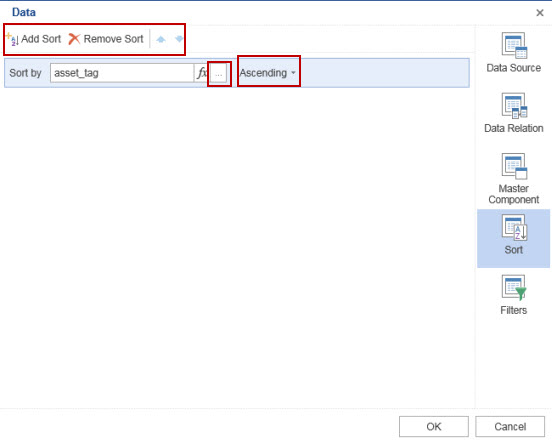Confirm the dialog with the OK button
The height and width of the screenshot is (442, 552).
(x=434, y=427)
